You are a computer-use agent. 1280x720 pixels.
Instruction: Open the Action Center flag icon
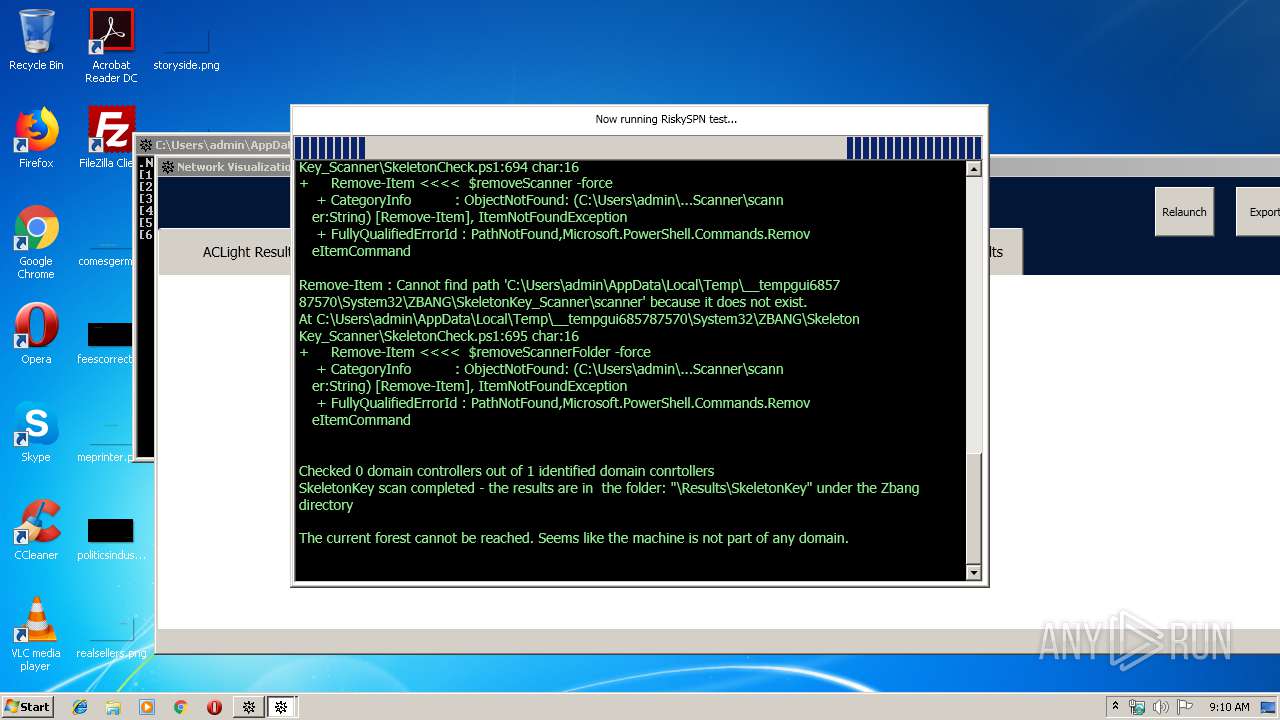click(x=1185, y=707)
